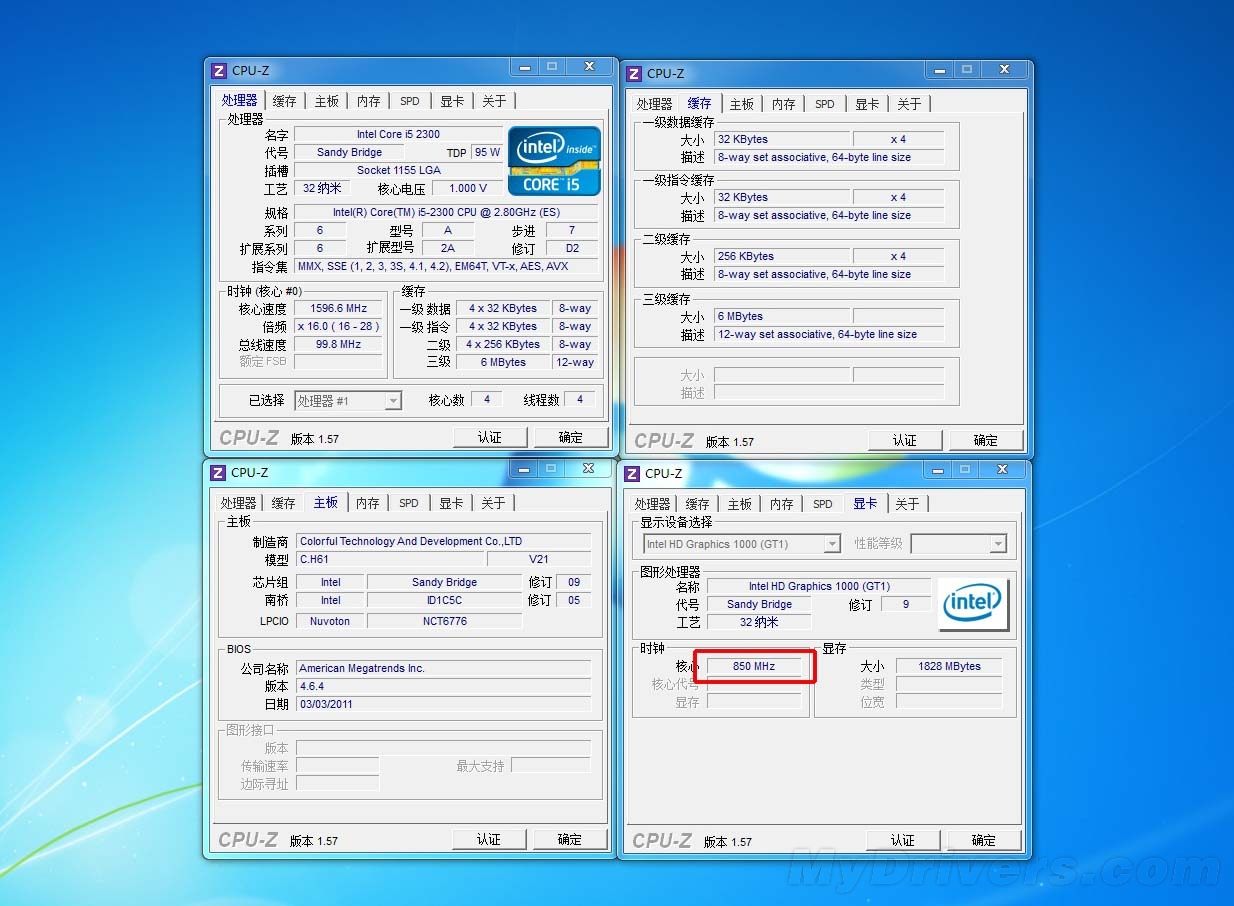Select 内存 tab in the 主板 window

[x=368, y=503]
